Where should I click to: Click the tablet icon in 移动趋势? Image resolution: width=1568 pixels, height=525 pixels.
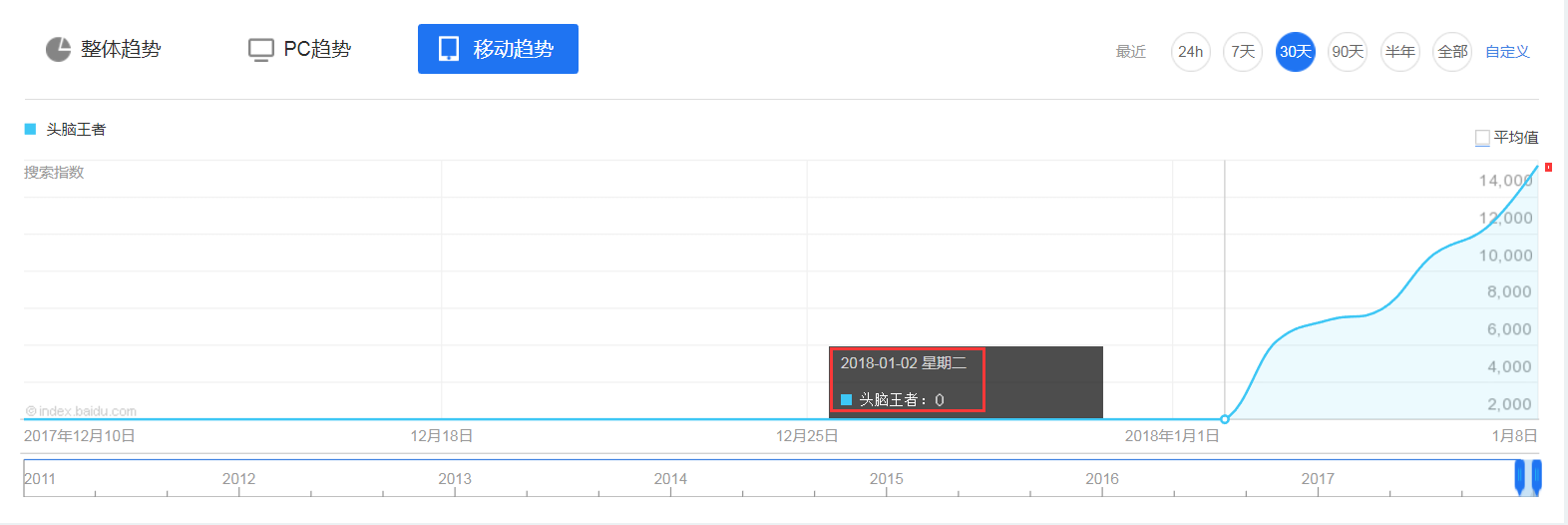pyautogui.click(x=449, y=49)
